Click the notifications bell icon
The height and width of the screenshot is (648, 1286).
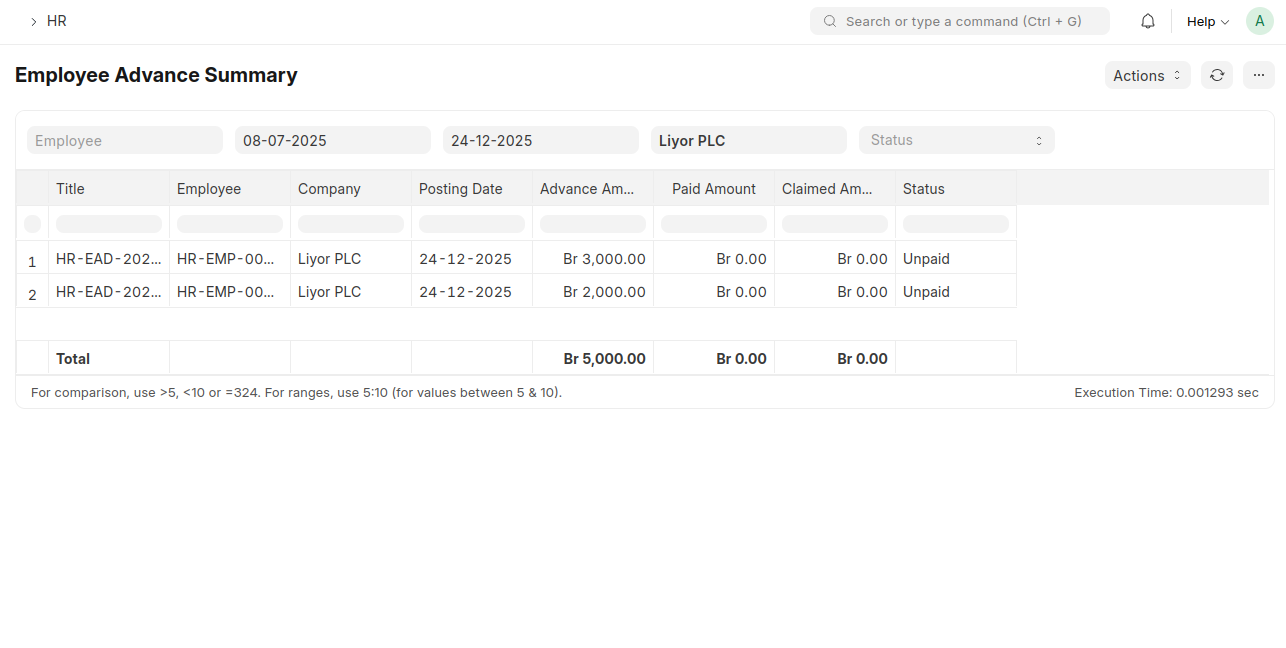pos(1148,21)
